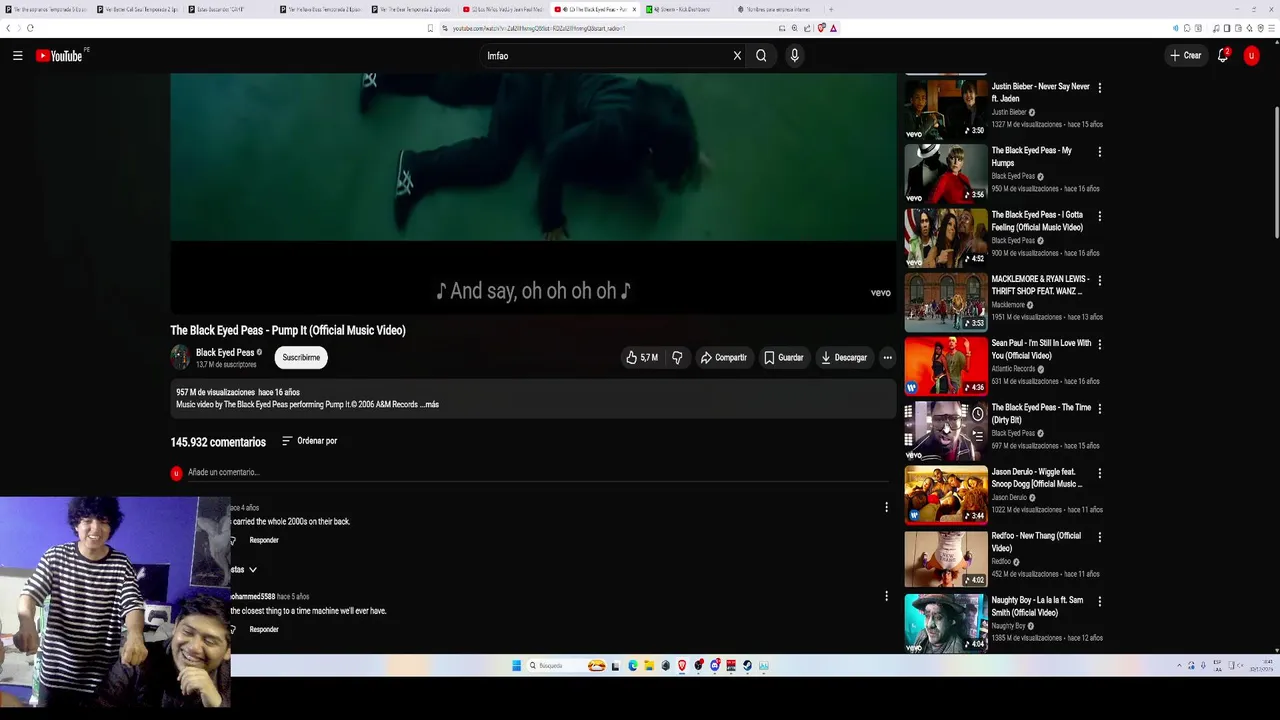Open Justin Bieber Never Say Never thumbnail
The width and height of the screenshot is (1280, 720).
click(x=945, y=108)
